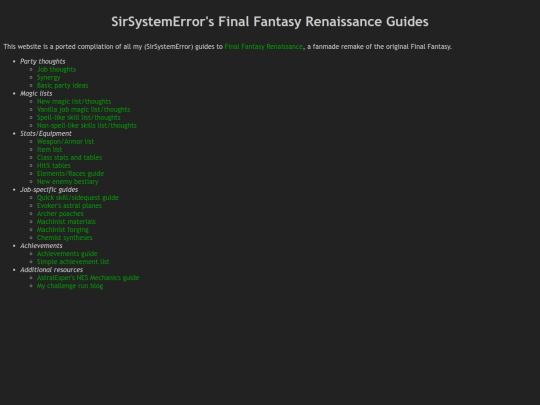Click the Achievements section heading
Viewport: 540px width, 405px height.
point(41,246)
